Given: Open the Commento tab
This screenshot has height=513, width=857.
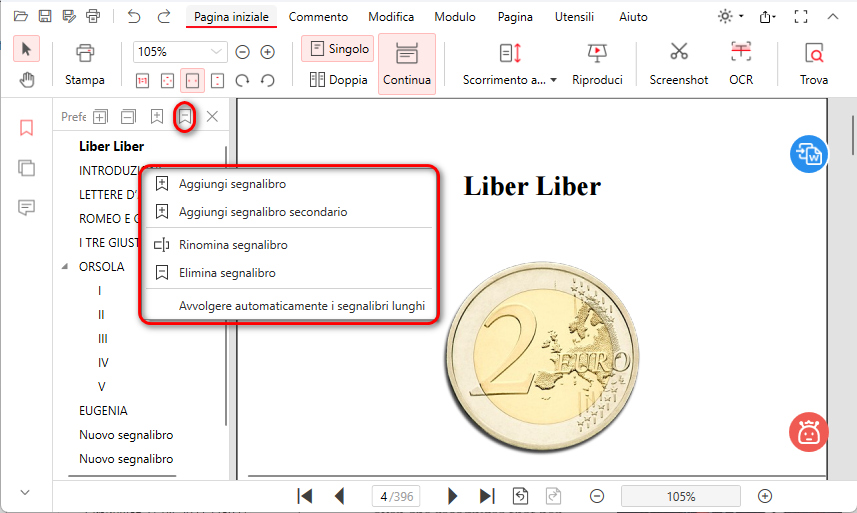Looking at the screenshot, I should pos(318,17).
